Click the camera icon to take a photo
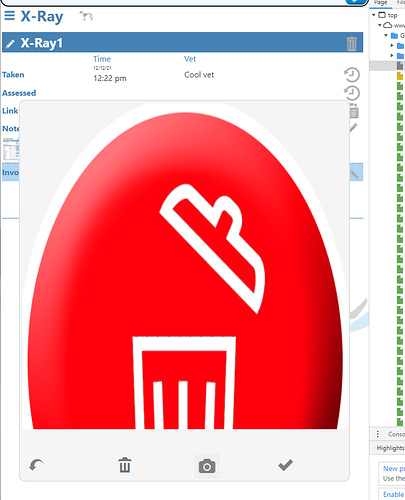Screen dimensions: 405x500 click(207, 466)
